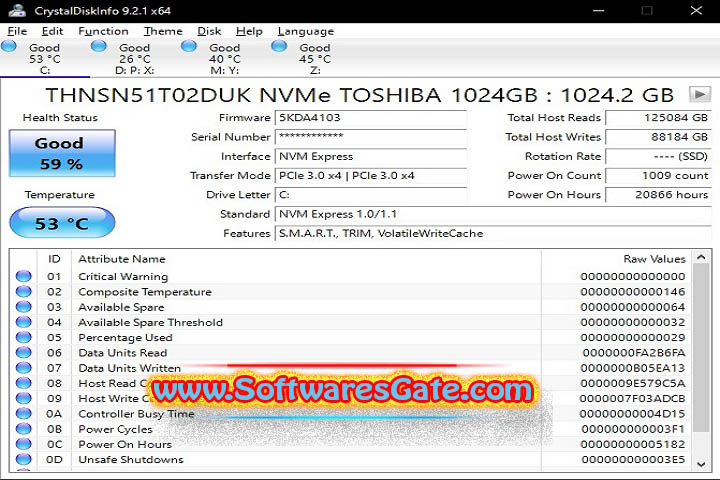Click the Total Host Writes value 88184 GB
720x480 pixels.
pyautogui.click(x=658, y=137)
